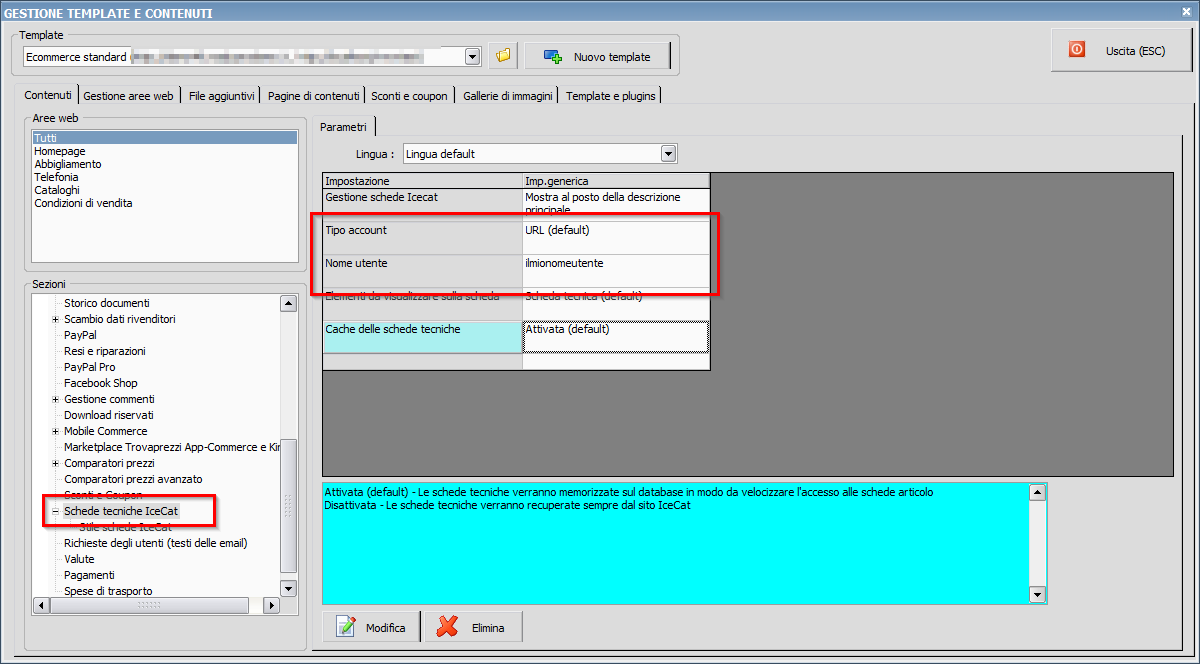Expand the Comparatori prezzi node
1200x664 pixels.
56,463
